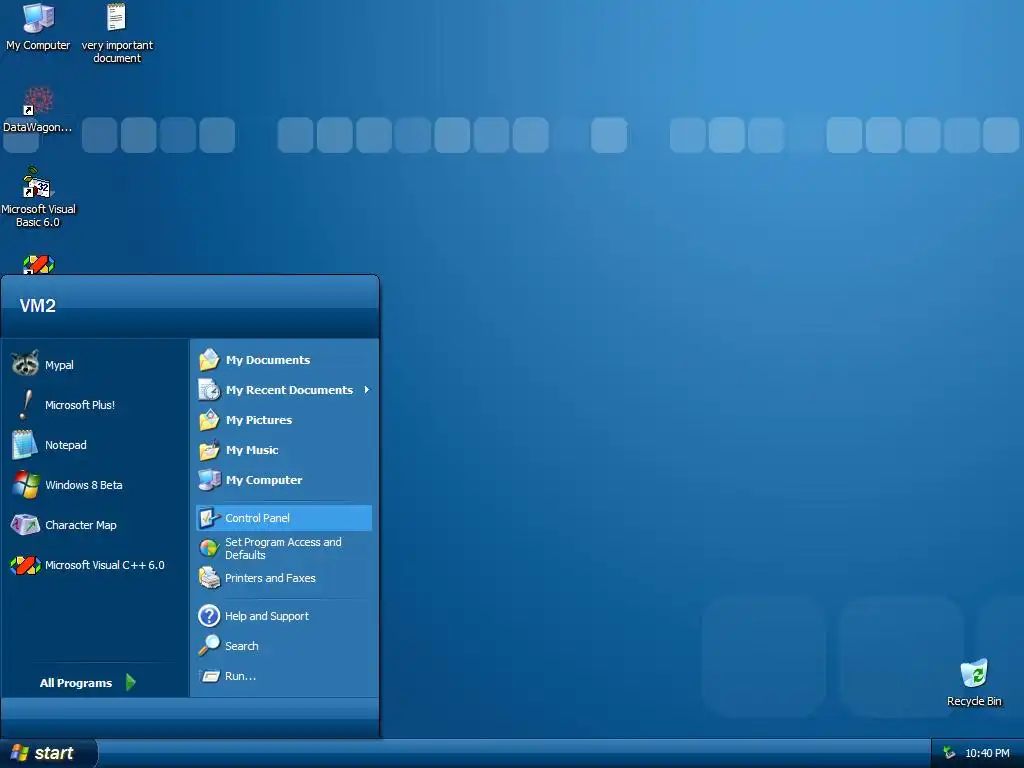
Task: Click the Control Panel icon
Action: [x=208, y=518]
